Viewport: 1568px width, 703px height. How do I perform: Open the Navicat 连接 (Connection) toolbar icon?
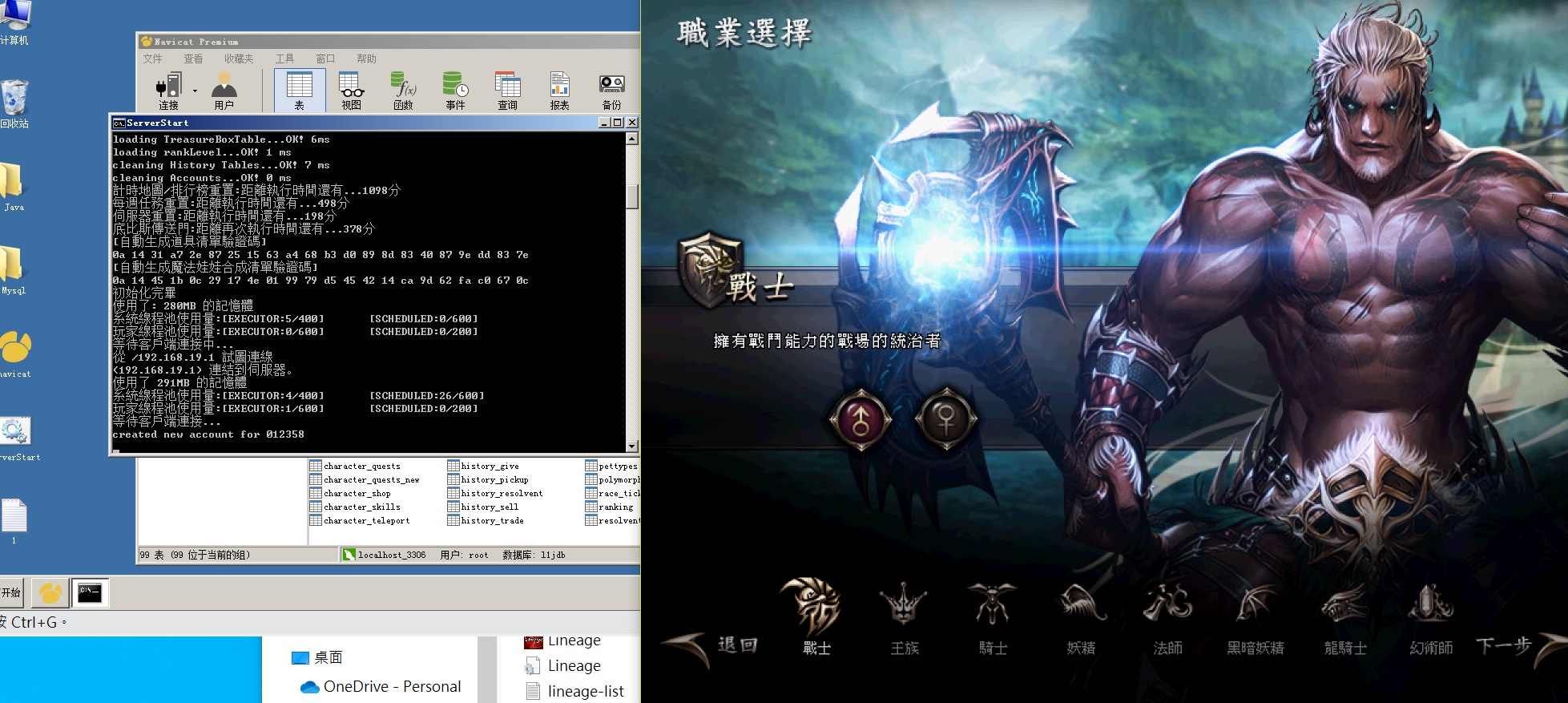click(x=168, y=91)
